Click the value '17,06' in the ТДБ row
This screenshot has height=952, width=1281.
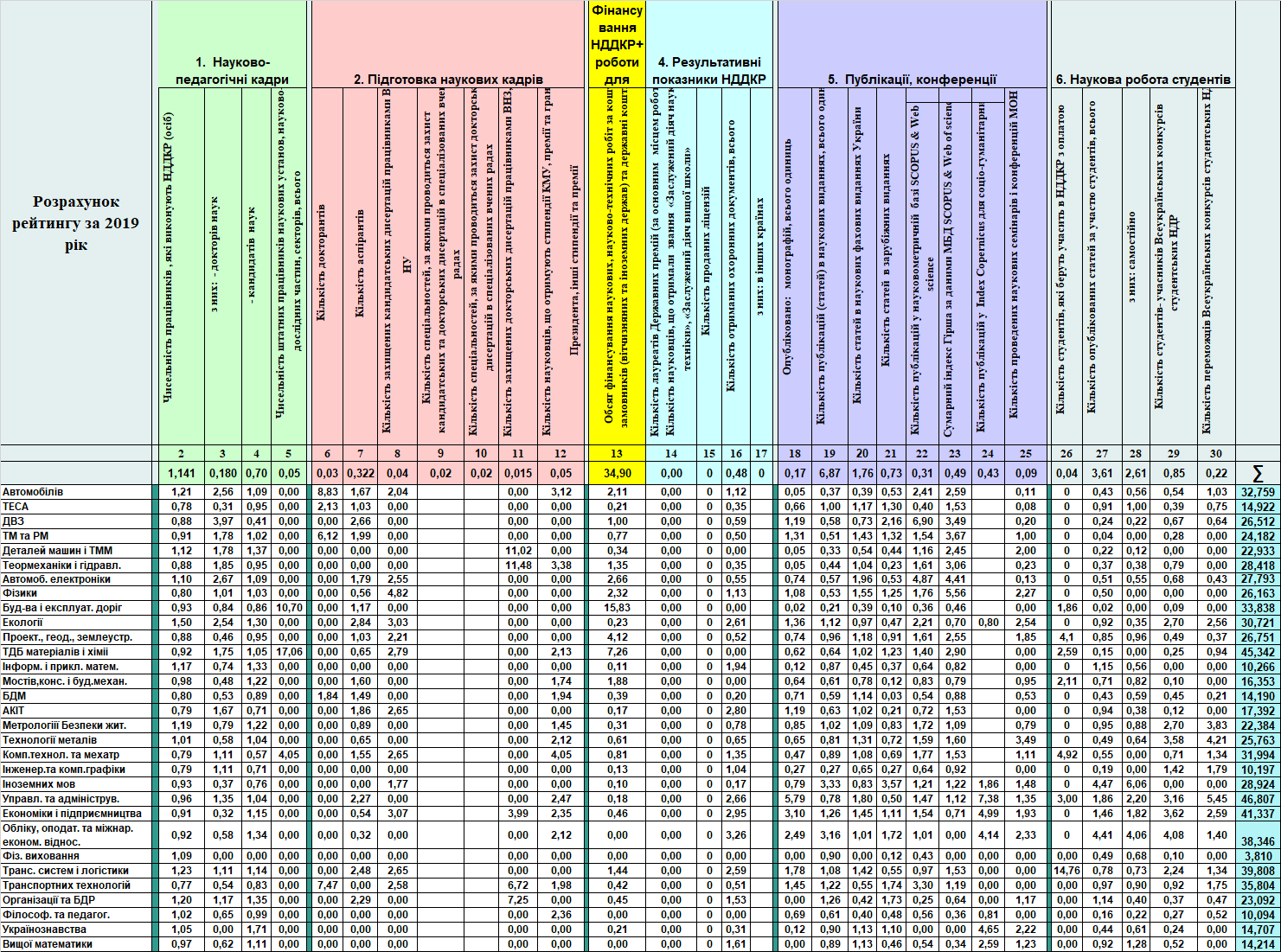[289, 653]
